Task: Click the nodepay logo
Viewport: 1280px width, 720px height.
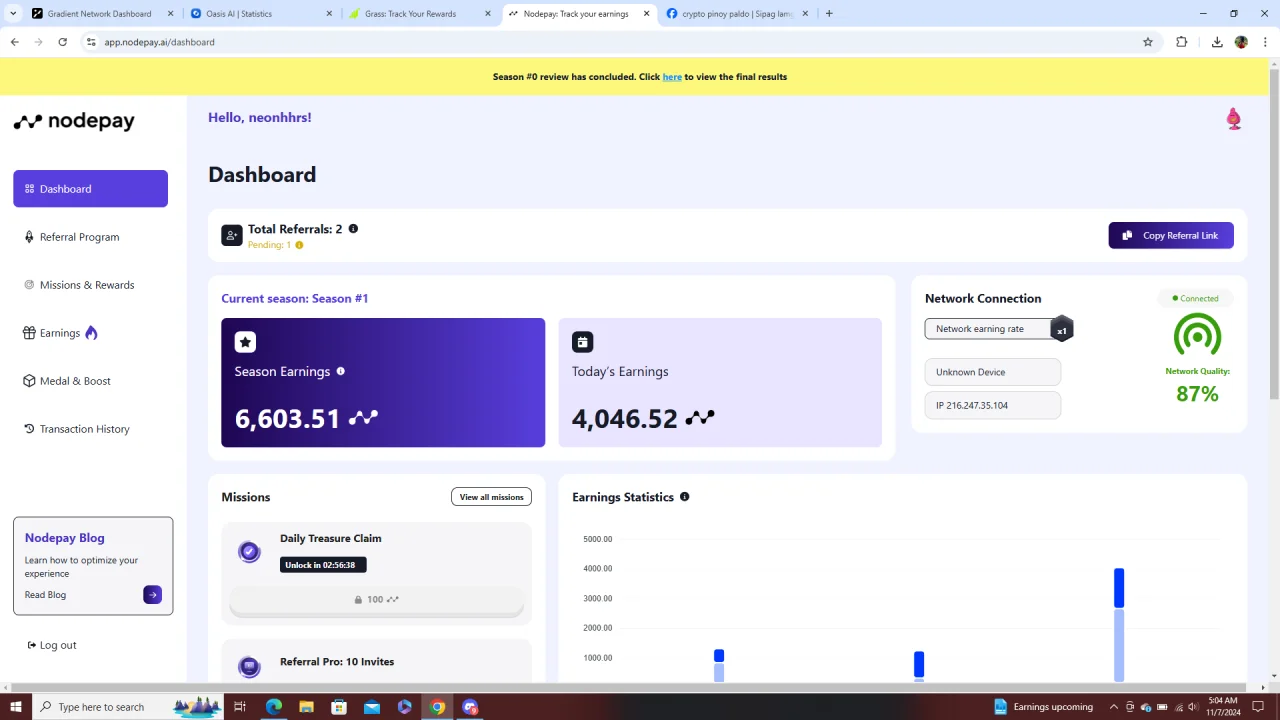Action: click(x=74, y=121)
